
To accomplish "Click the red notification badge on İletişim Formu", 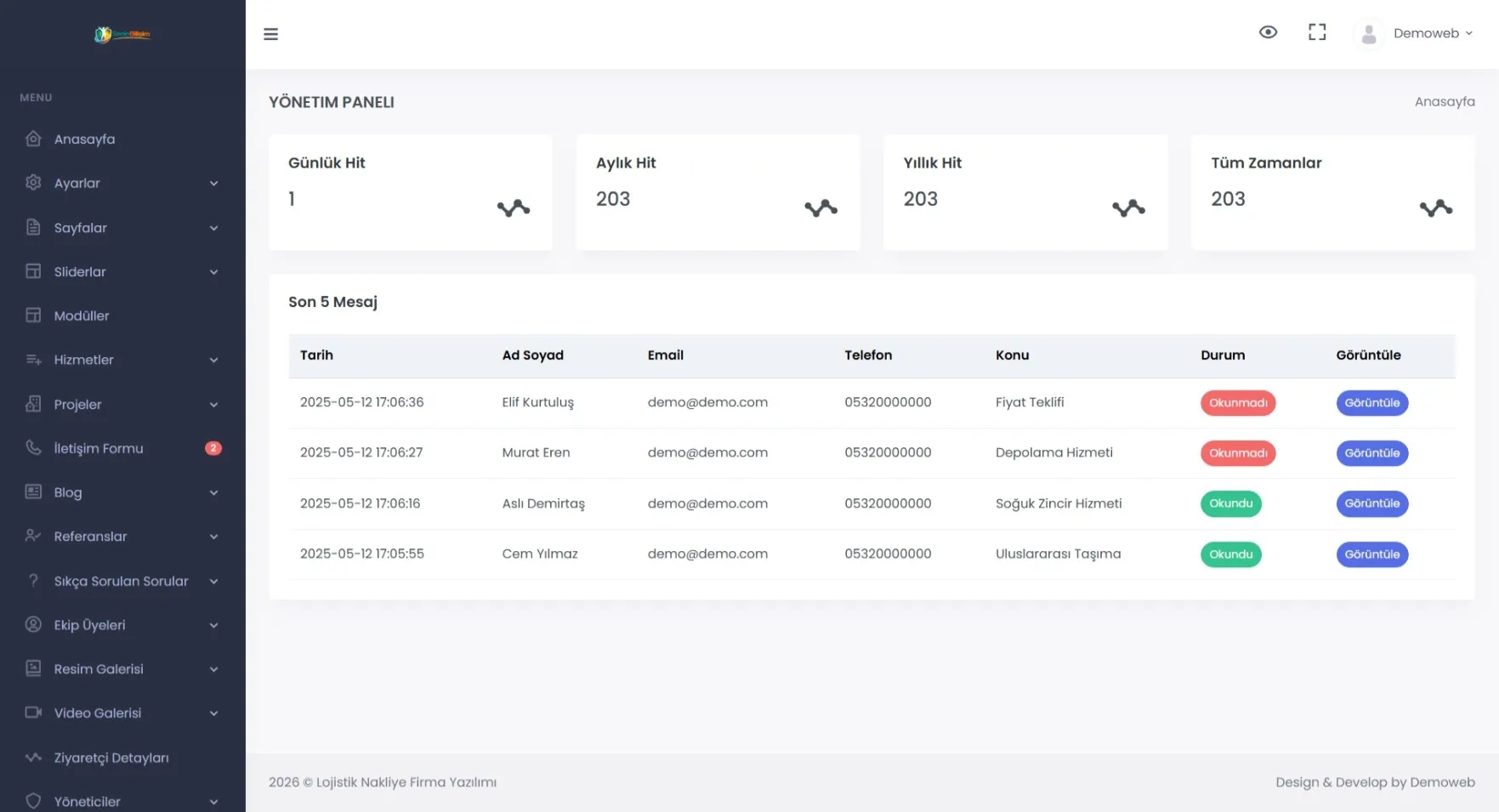I will (x=213, y=448).
